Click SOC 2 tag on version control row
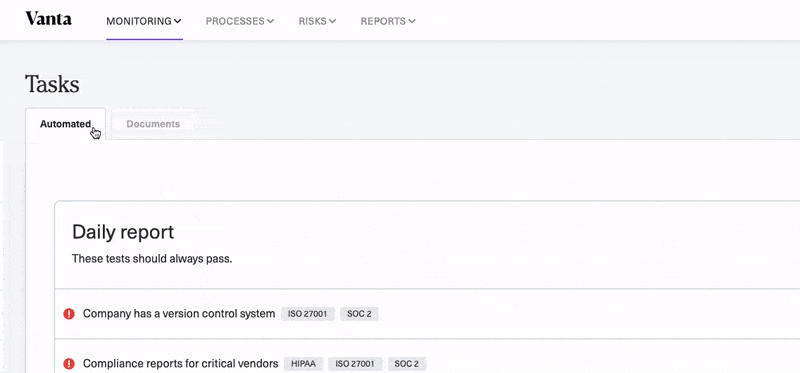 359,314
